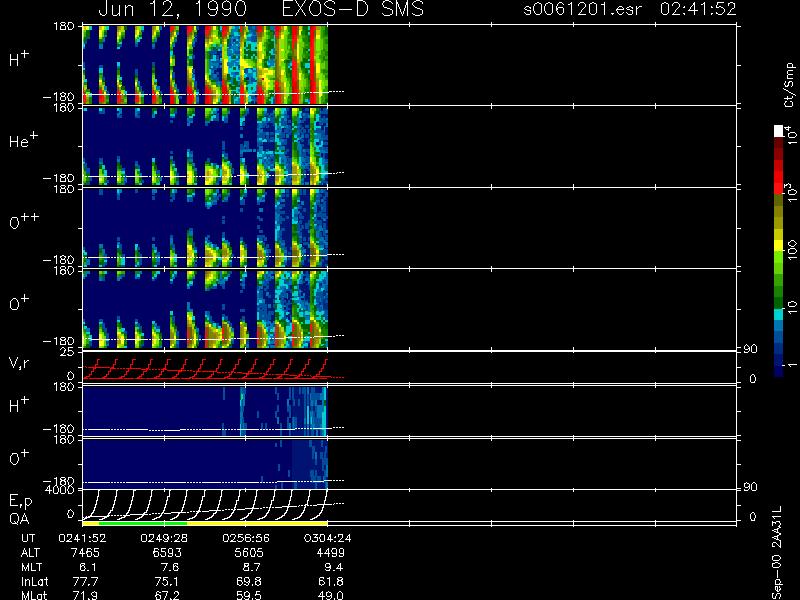Click the altitude value '4499'
The height and width of the screenshot is (600, 800).
pyautogui.click(x=331, y=553)
